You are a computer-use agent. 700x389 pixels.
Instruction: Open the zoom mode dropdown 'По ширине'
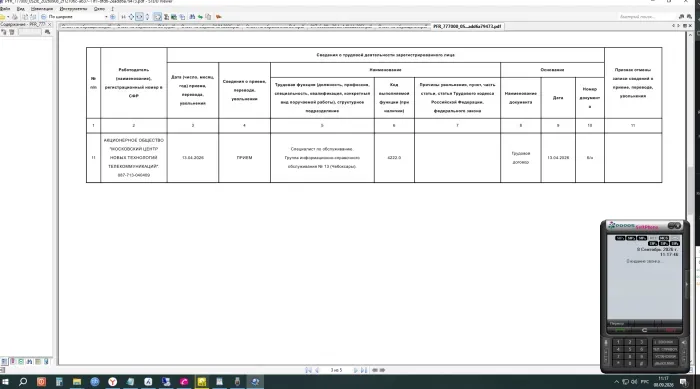point(78,17)
